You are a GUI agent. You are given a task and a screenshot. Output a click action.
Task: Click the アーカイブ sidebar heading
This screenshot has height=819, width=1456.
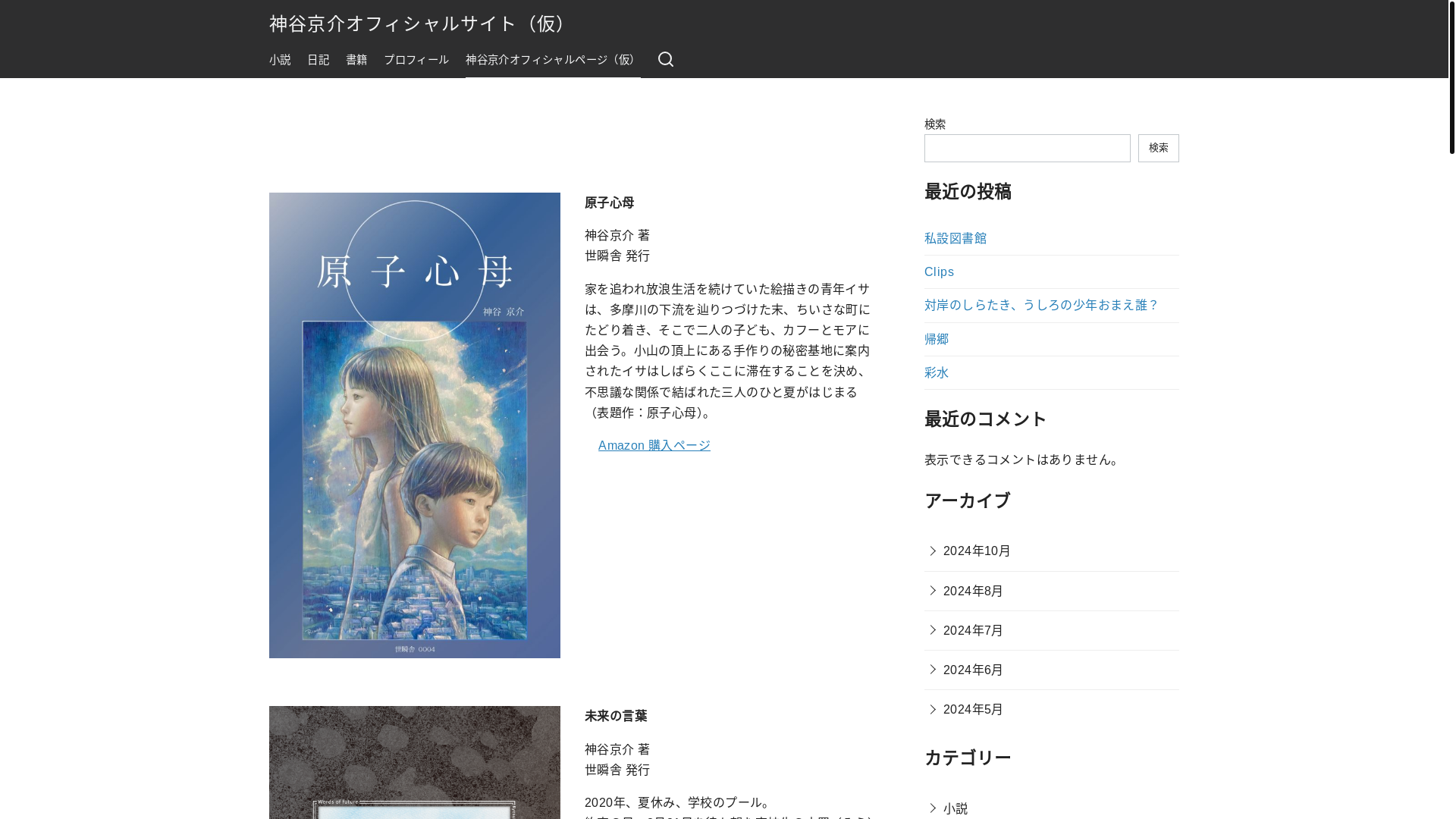(968, 500)
